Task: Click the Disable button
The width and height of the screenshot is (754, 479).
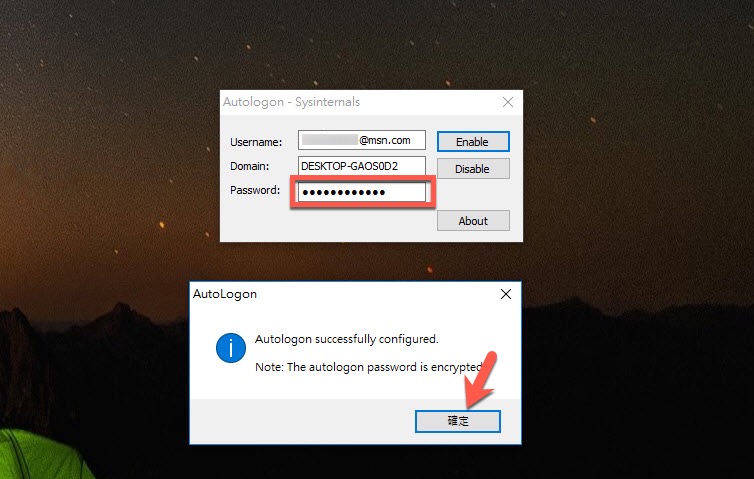Action: coord(473,169)
